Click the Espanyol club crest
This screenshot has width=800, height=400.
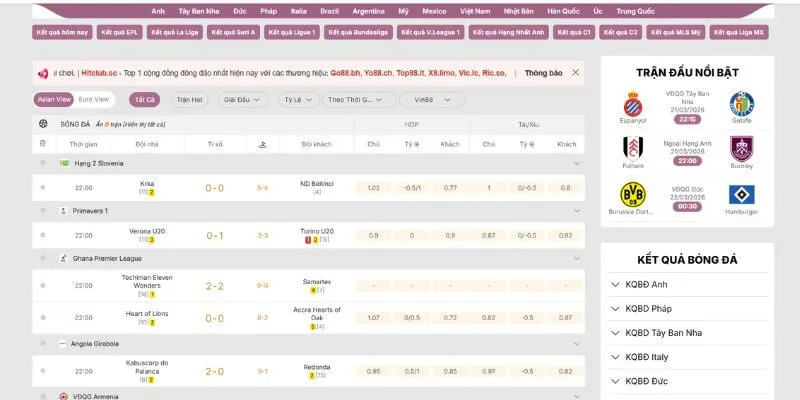pyautogui.click(x=632, y=104)
